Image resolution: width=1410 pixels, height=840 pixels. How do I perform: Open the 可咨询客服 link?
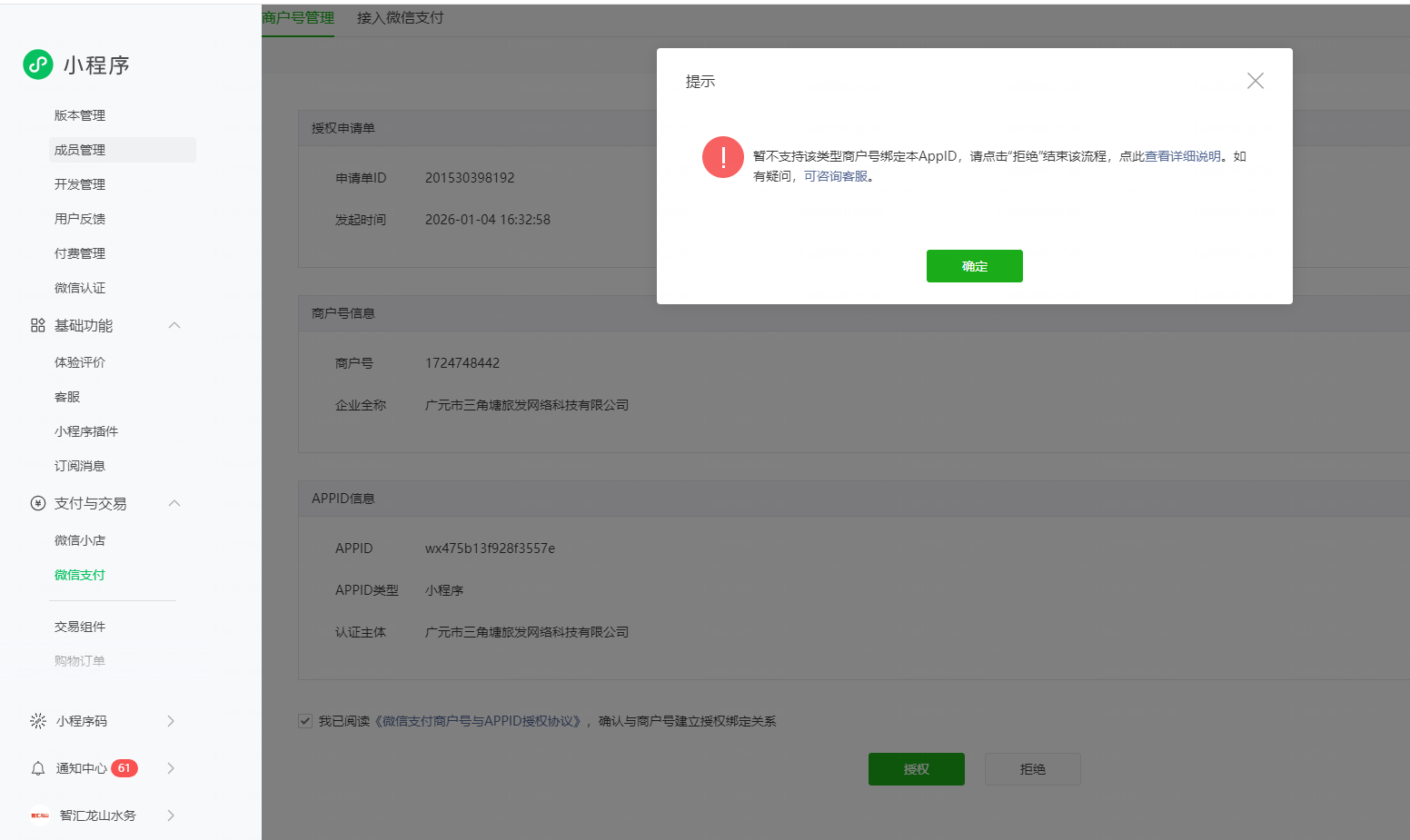tap(836, 176)
